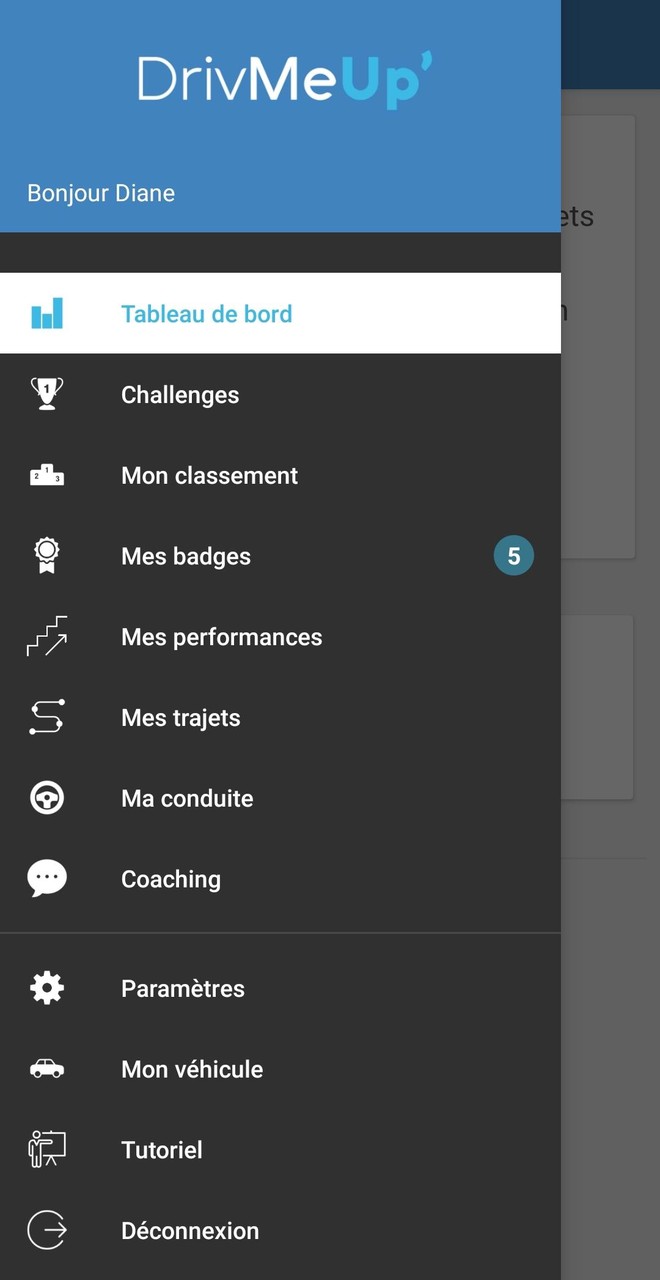Open Mes performances page
This screenshot has width=660, height=1280.
point(221,637)
